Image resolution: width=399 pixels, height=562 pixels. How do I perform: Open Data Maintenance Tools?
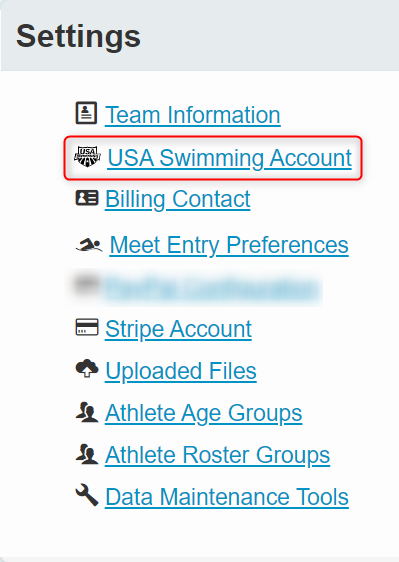point(227,497)
